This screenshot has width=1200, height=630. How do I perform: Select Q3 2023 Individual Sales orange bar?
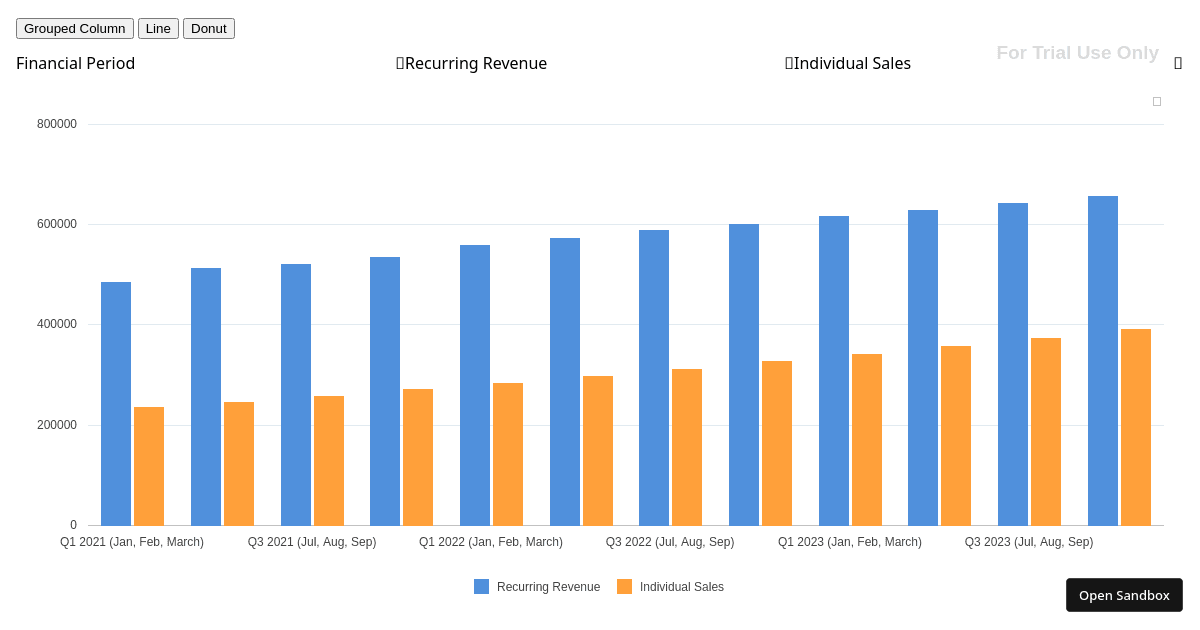coord(1046,432)
